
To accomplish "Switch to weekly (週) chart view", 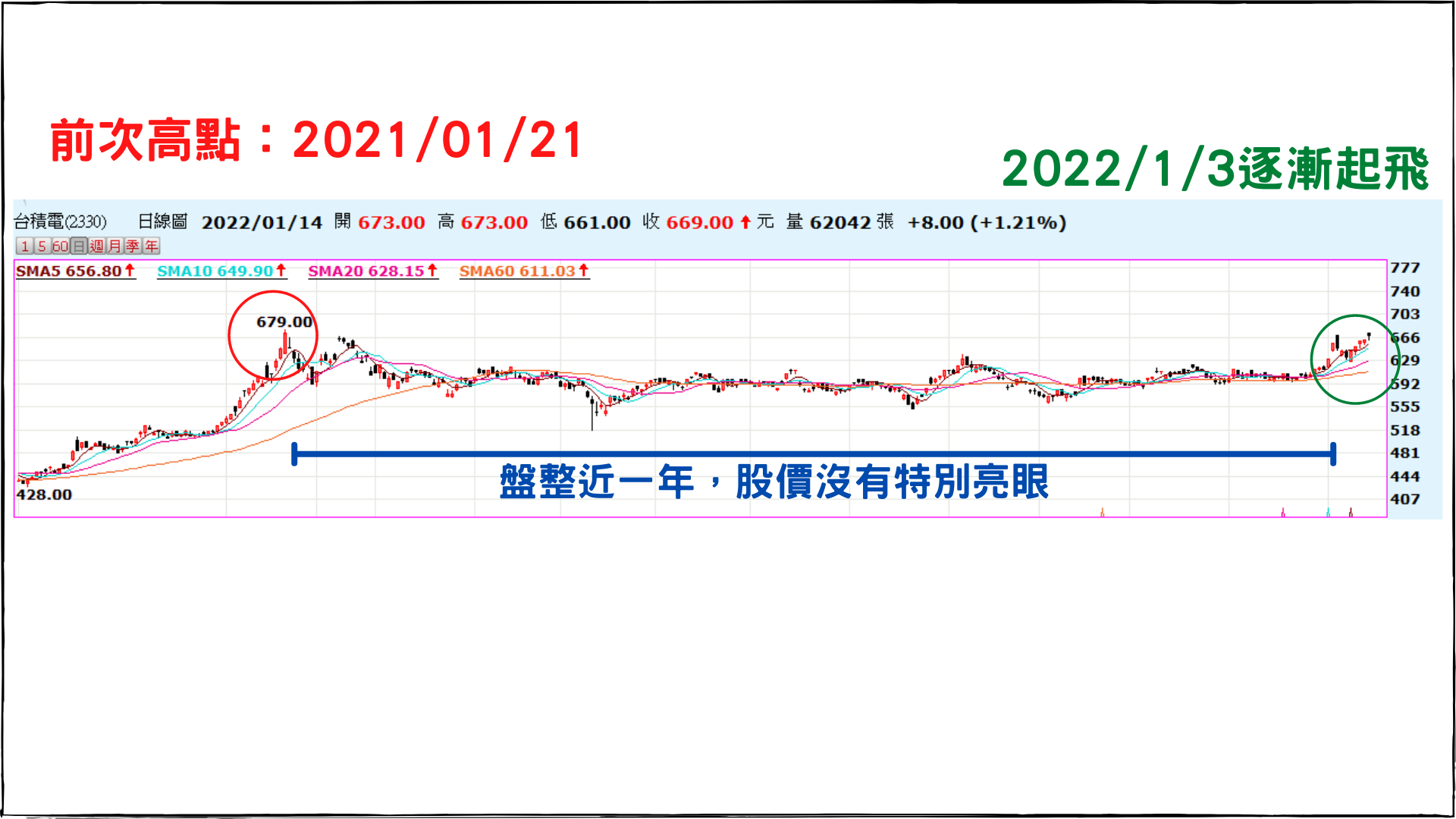I will (96, 246).
